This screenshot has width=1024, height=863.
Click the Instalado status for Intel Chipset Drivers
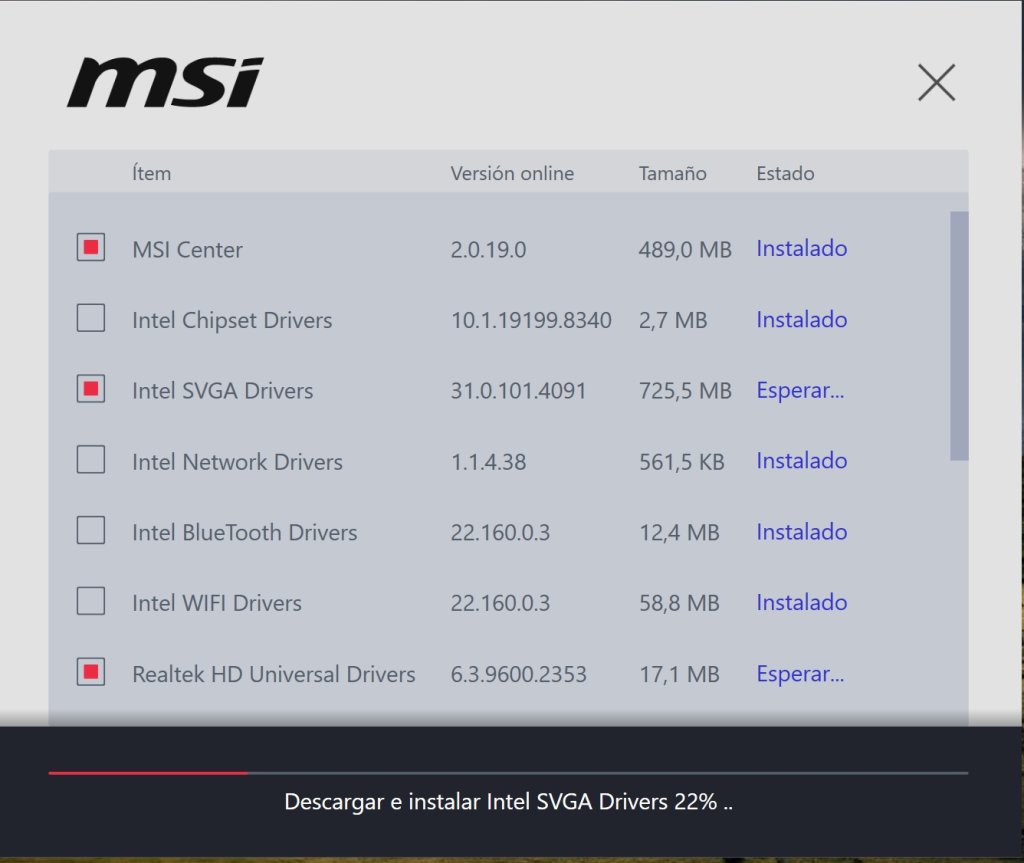point(802,319)
